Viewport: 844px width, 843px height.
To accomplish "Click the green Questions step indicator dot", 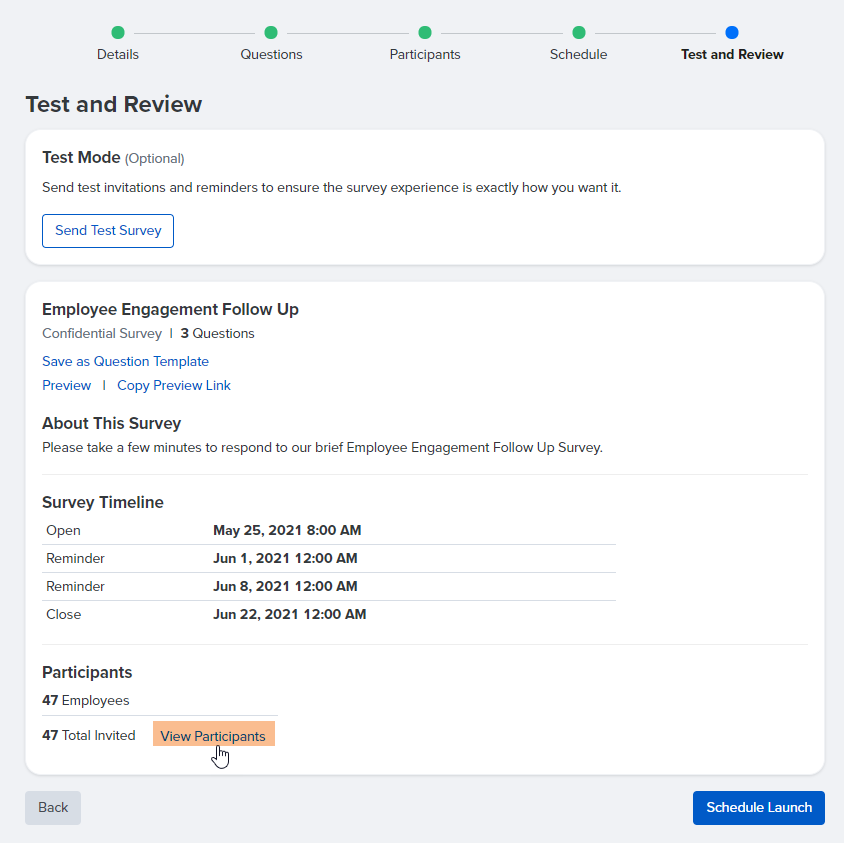I will coord(271,32).
